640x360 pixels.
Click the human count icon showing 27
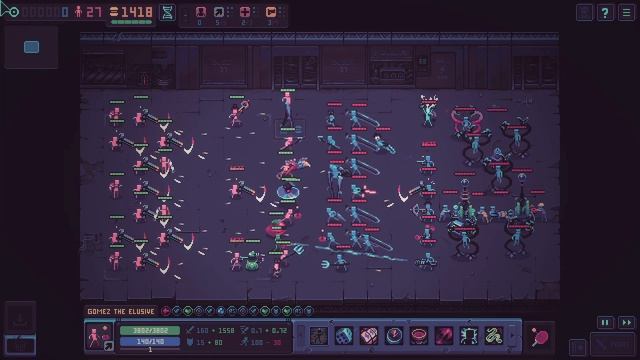click(78, 12)
